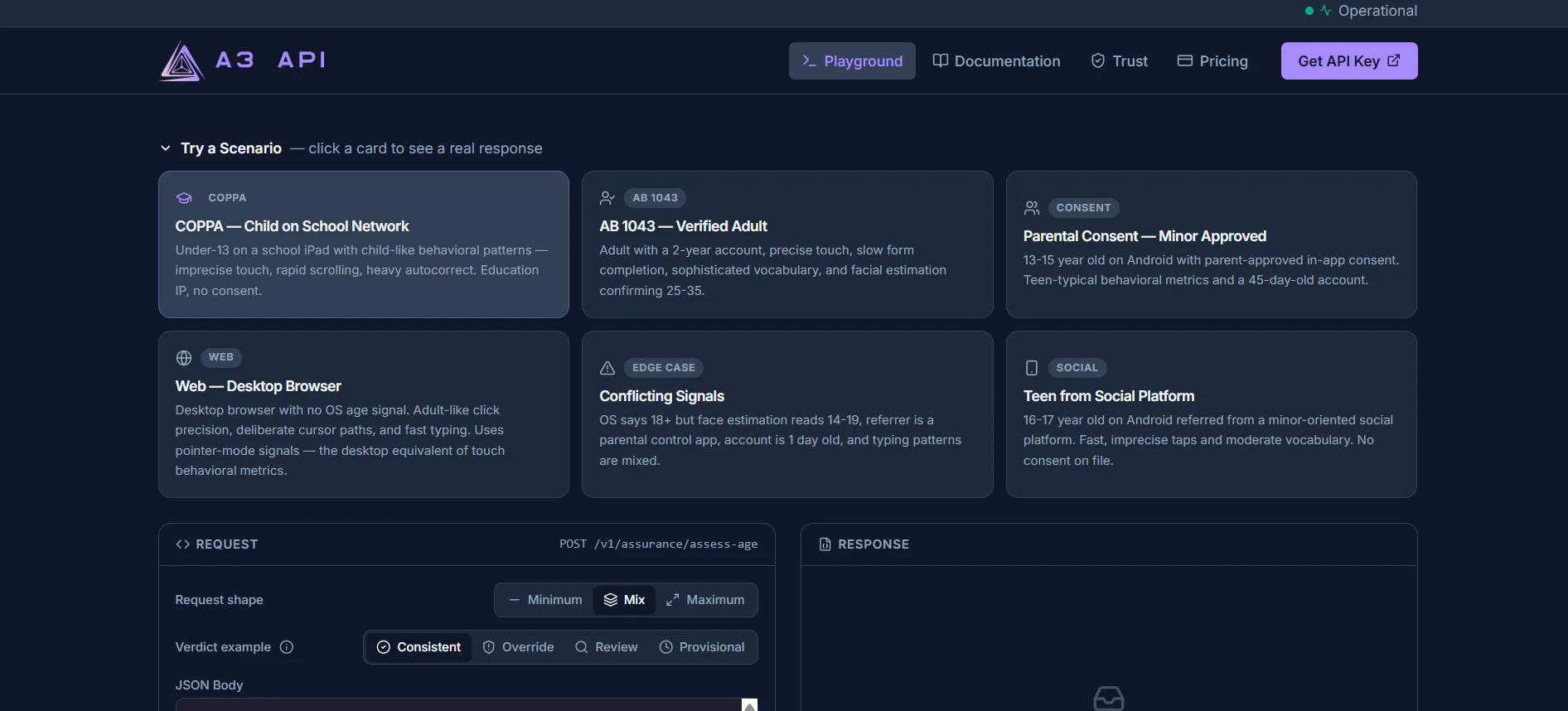1568x711 pixels.
Task: Open the Pricing page
Action: pyautogui.click(x=1212, y=61)
